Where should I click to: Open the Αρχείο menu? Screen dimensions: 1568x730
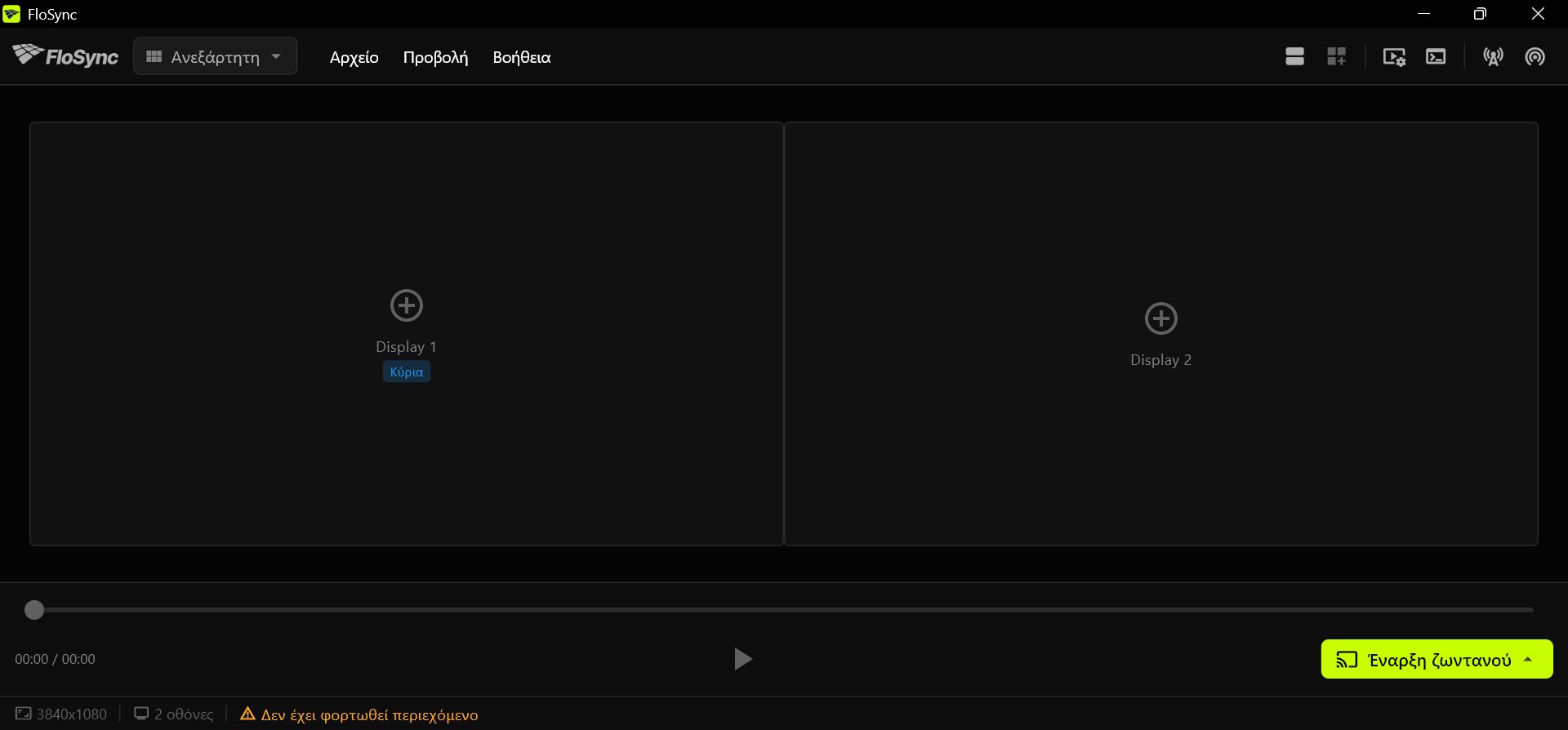[x=354, y=57]
